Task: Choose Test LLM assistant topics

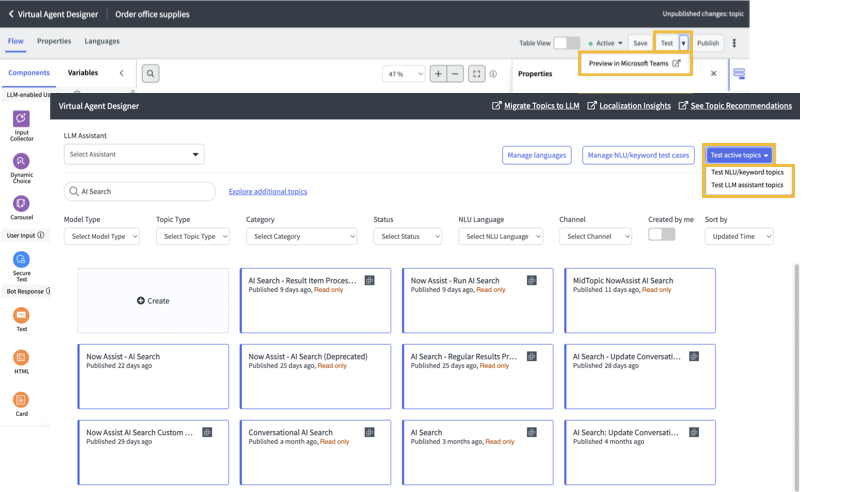Action: click(747, 185)
